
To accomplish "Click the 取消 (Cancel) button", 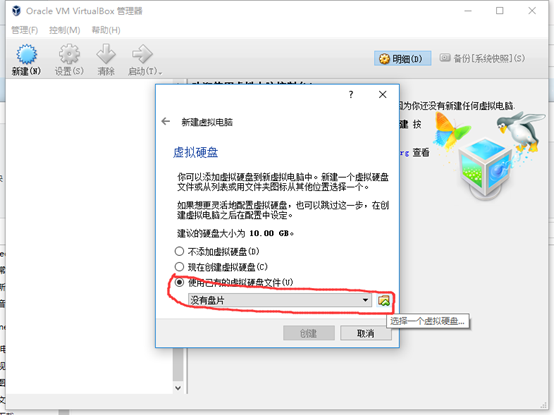I will click(366, 333).
